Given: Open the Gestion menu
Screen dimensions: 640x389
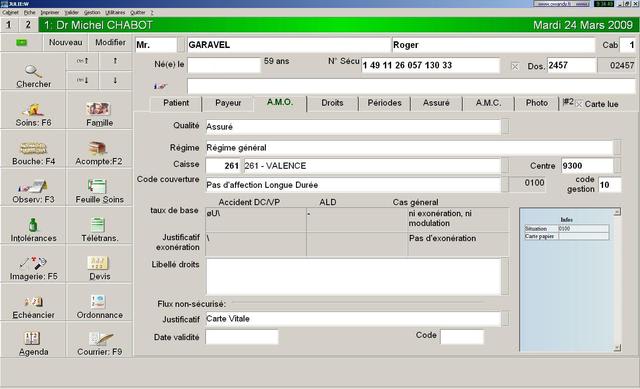Looking at the screenshot, I should (92, 13).
